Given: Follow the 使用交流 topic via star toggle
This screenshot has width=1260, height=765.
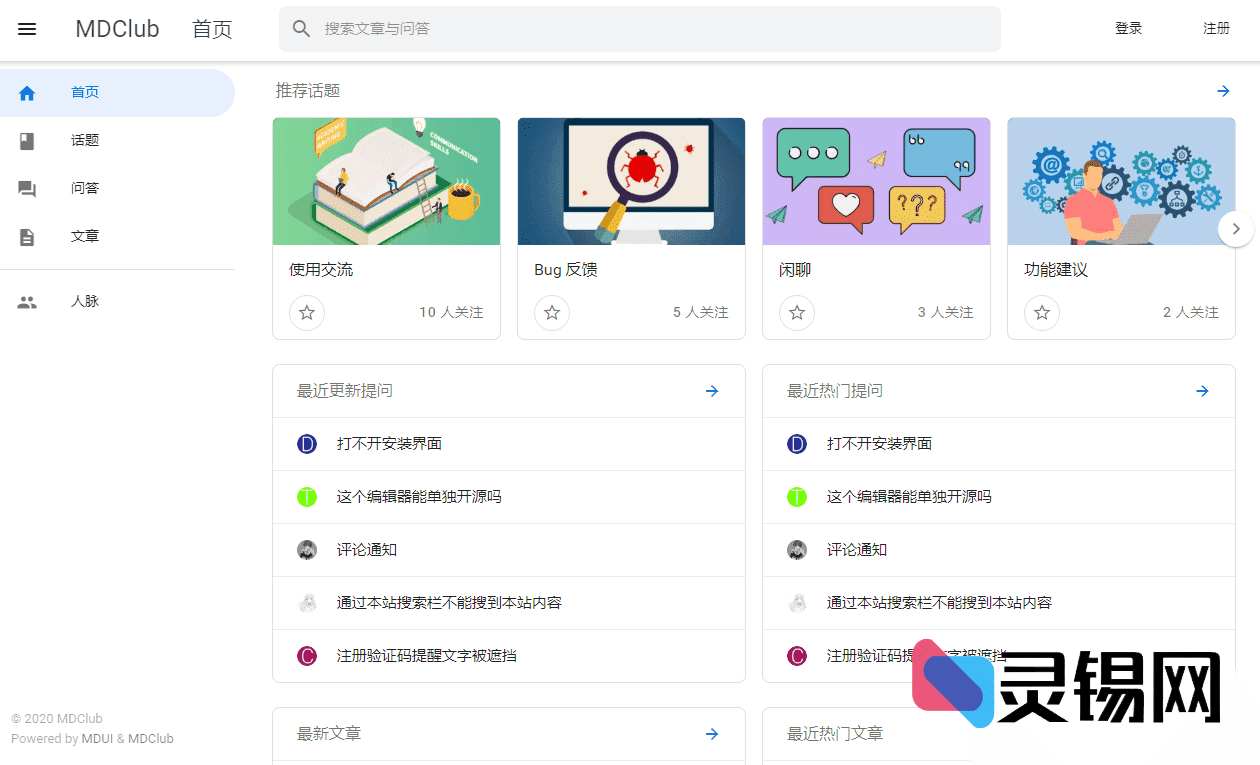Looking at the screenshot, I should [x=307, y=313].
